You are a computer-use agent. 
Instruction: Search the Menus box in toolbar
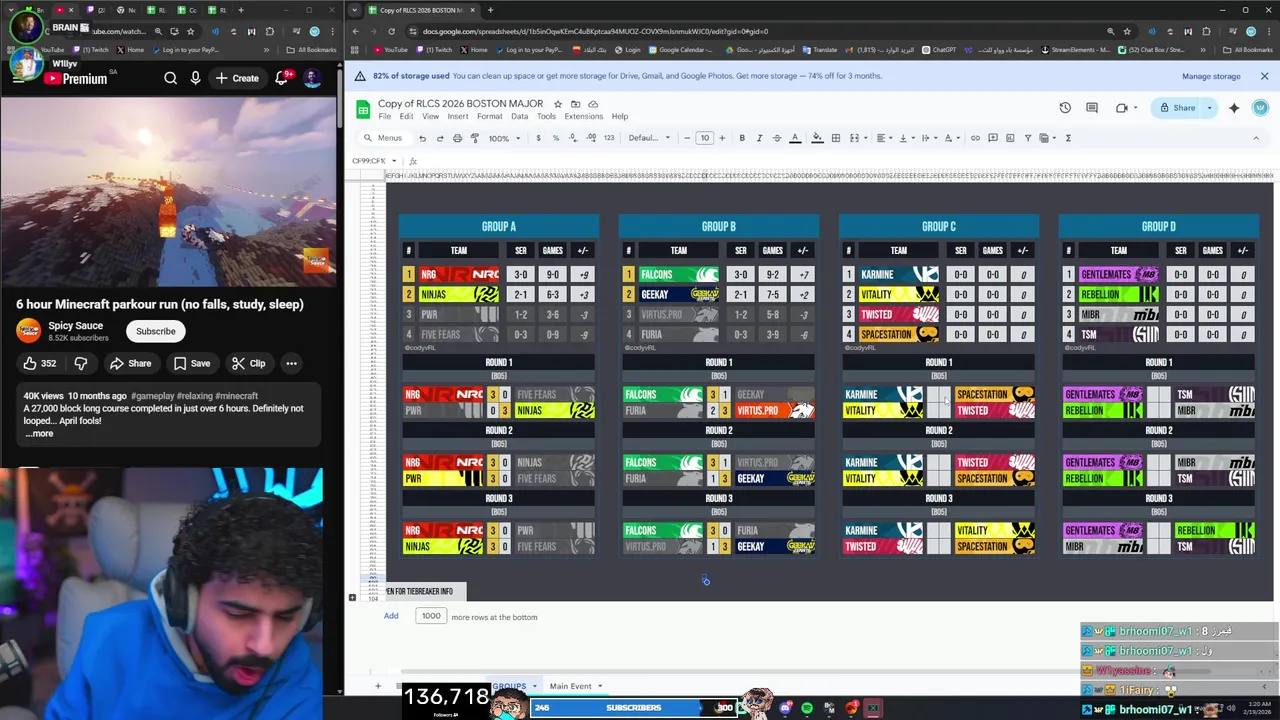384,138
